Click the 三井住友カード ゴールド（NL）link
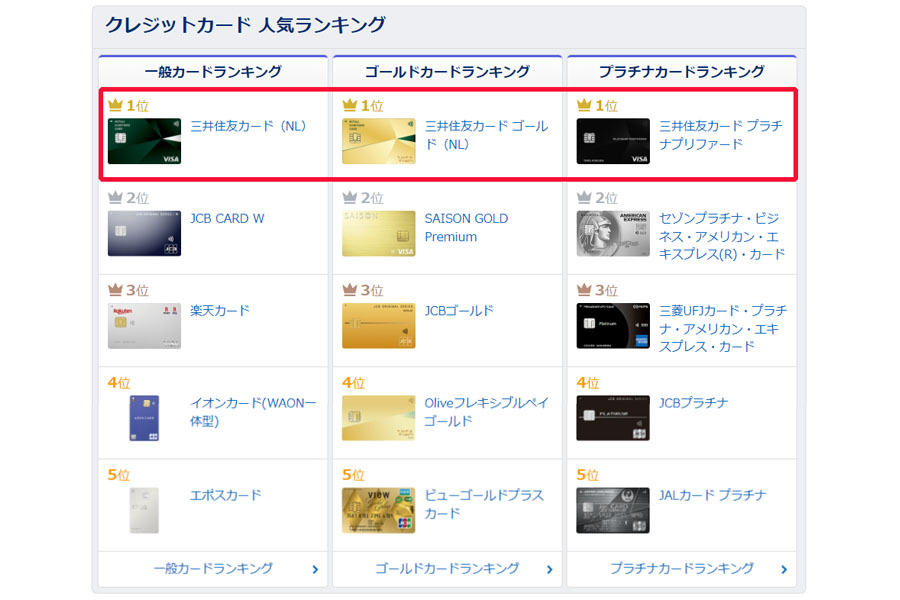 (x=486, y=135)
